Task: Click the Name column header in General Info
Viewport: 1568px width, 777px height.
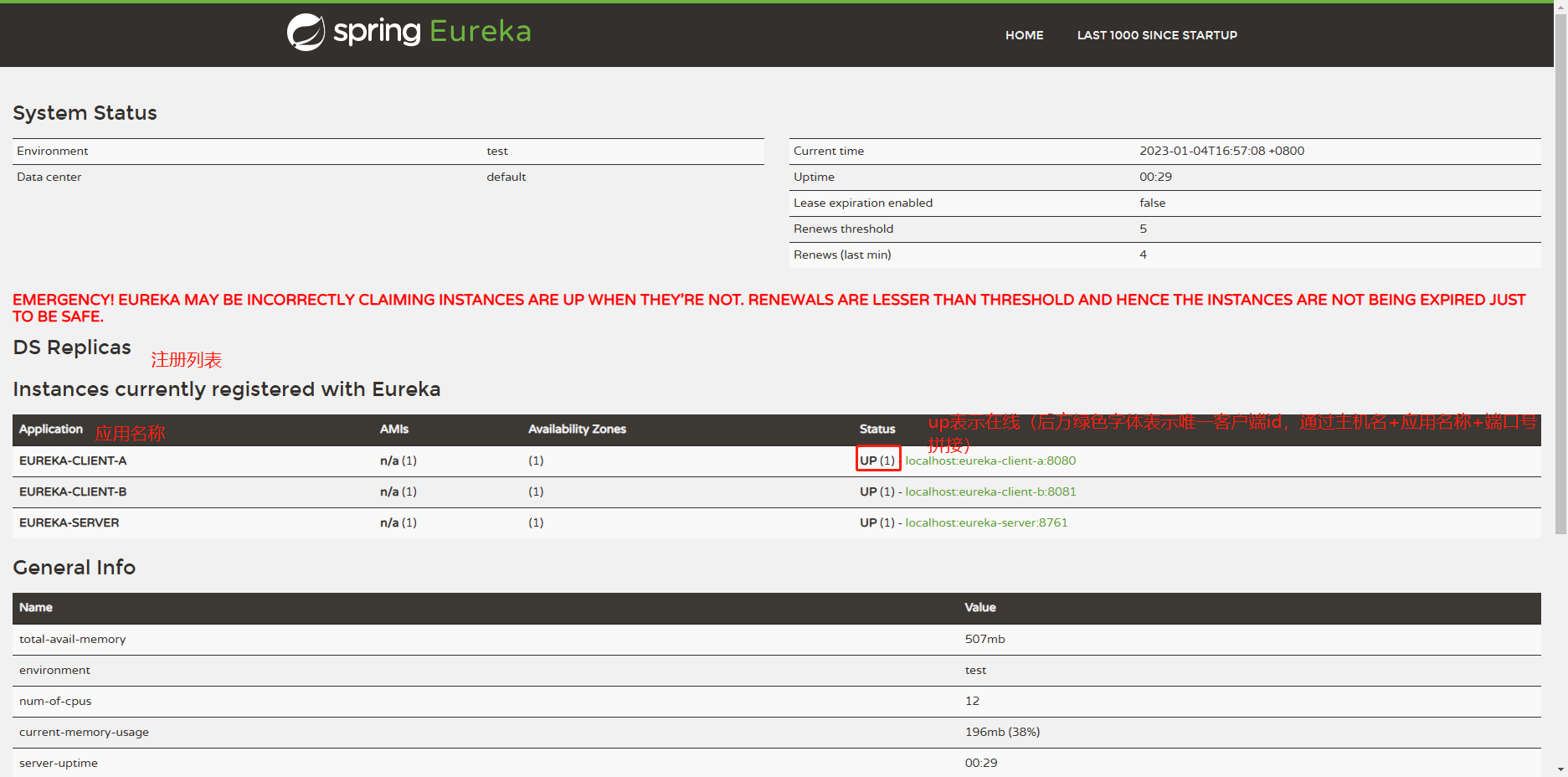Action: [x=36, y=607]
